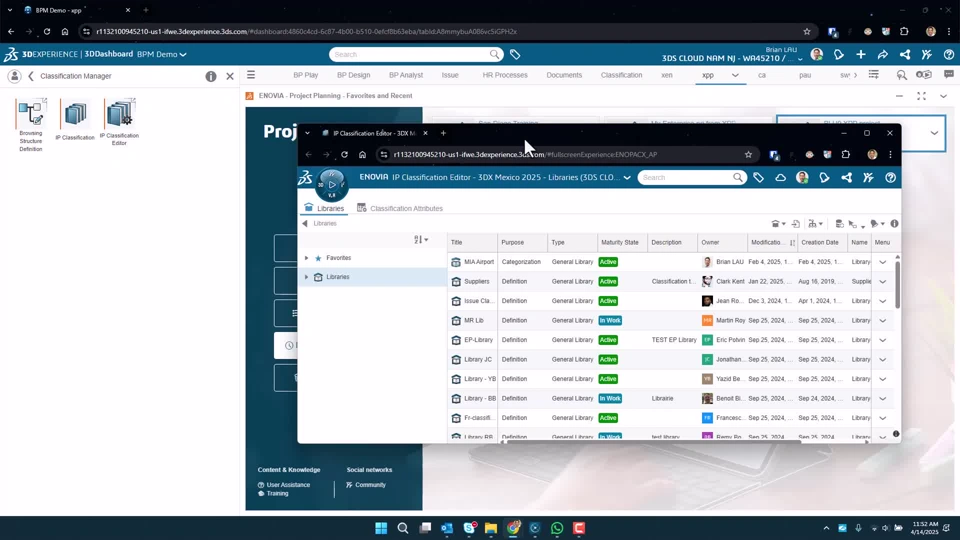960x540 pixels.
Task: Switch to the HR Processes tab
Action: coord(504,75)
